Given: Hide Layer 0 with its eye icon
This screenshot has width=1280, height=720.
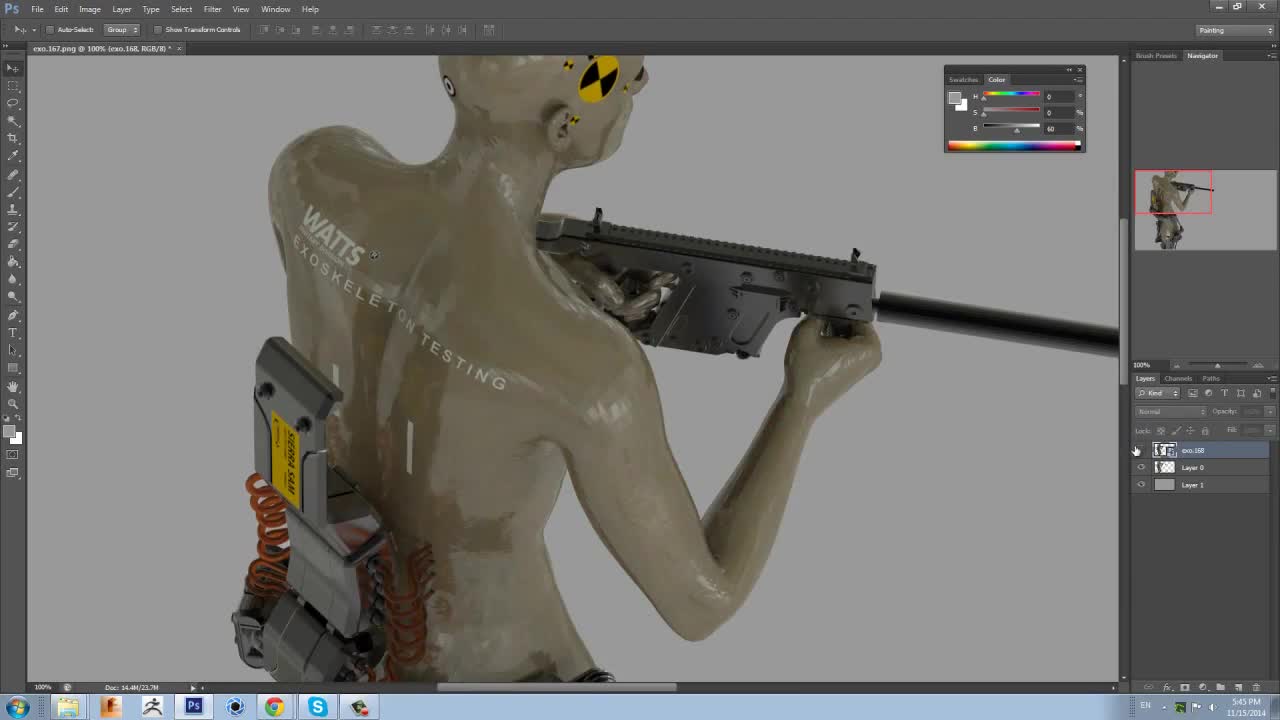Looking at the screenshot, I should pyautogui.click(x=1141, y=467).
